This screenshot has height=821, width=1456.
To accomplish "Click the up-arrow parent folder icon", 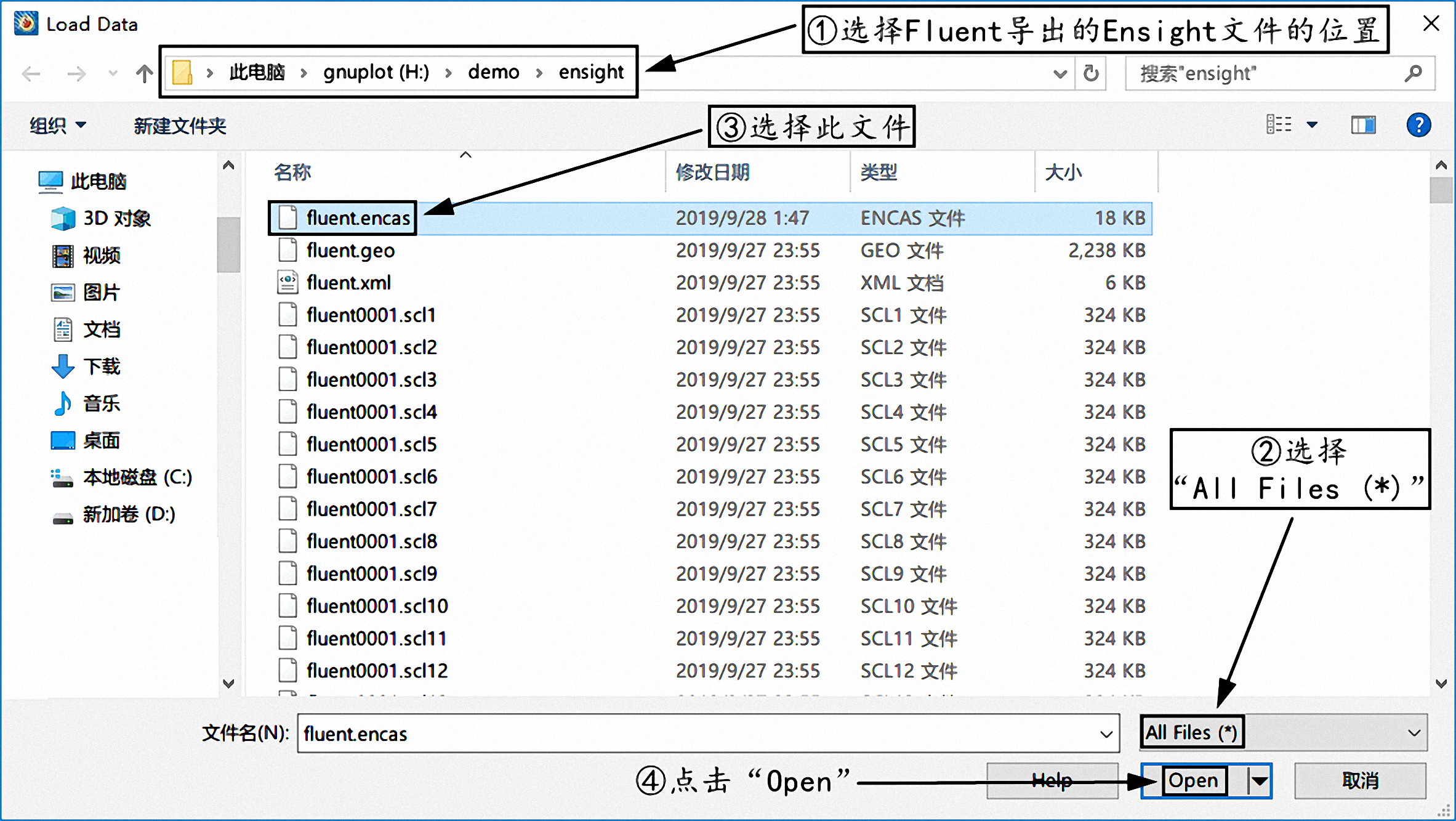I will pyautogui.click(x=144, y=74).
